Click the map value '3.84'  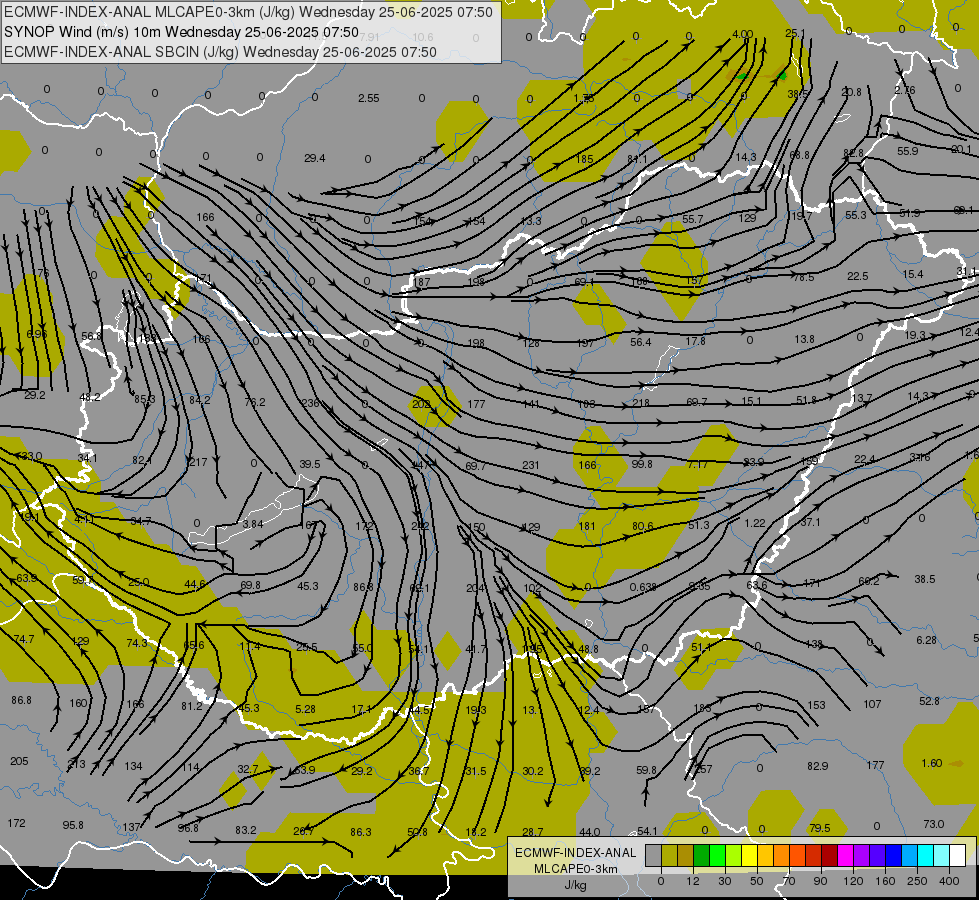point(253,524)
